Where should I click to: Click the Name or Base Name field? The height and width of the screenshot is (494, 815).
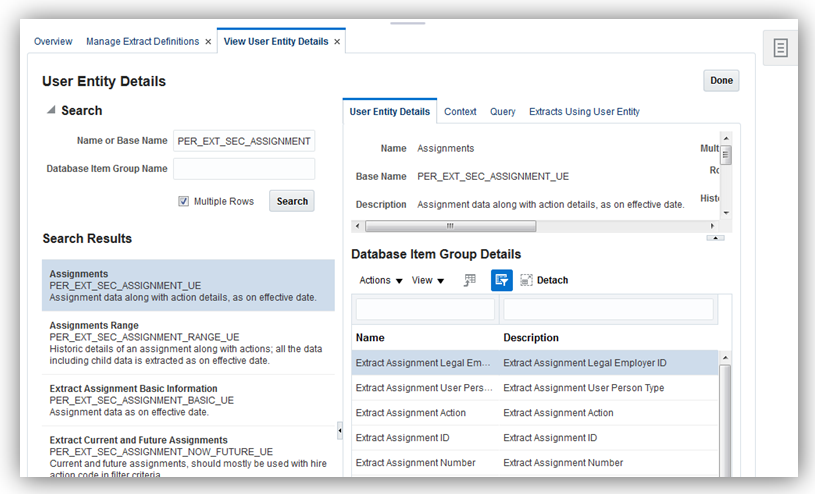(244, 141)
